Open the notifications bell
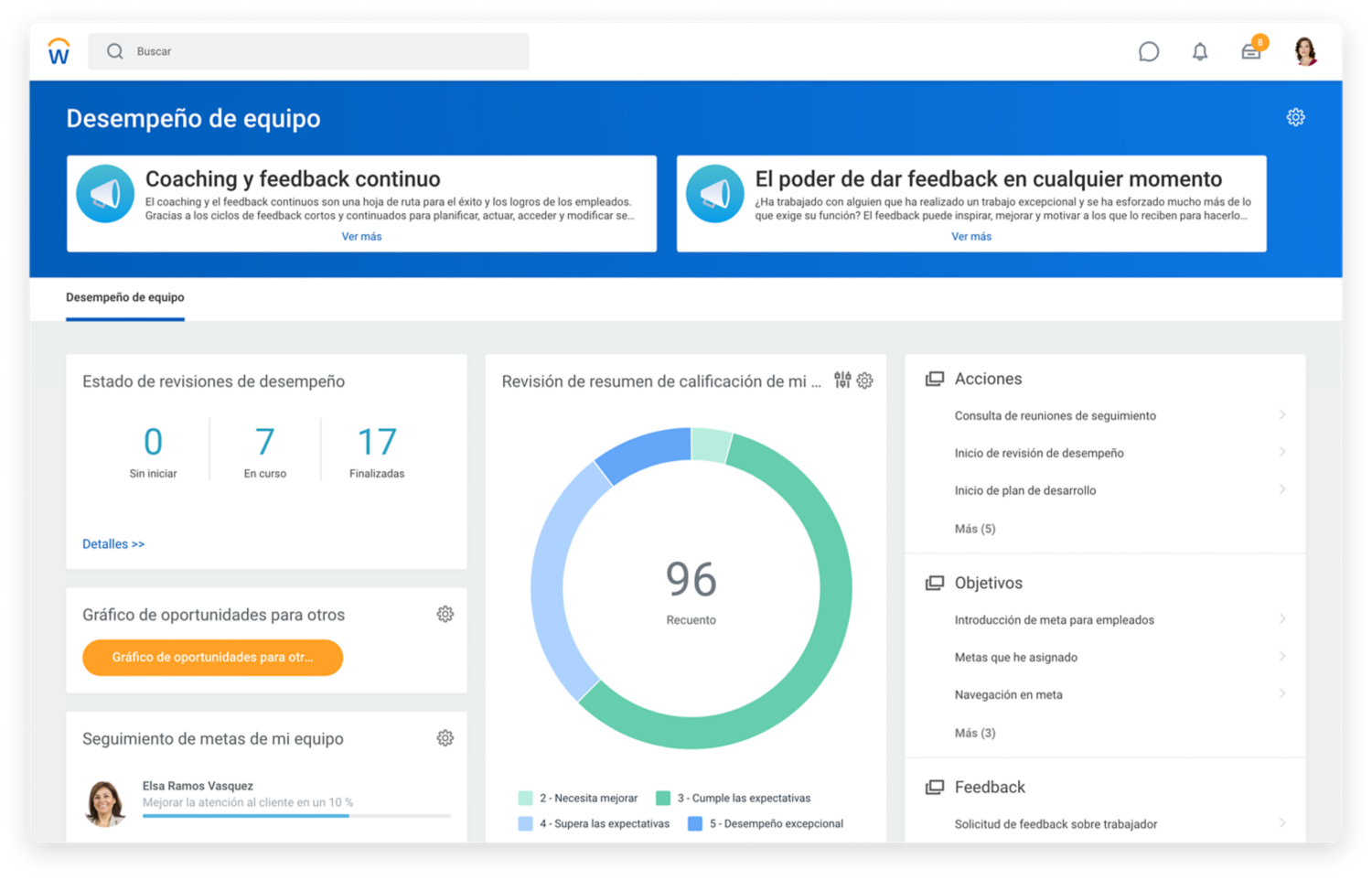Viewport: 1372px width, 880px height. coord(1200,51)
